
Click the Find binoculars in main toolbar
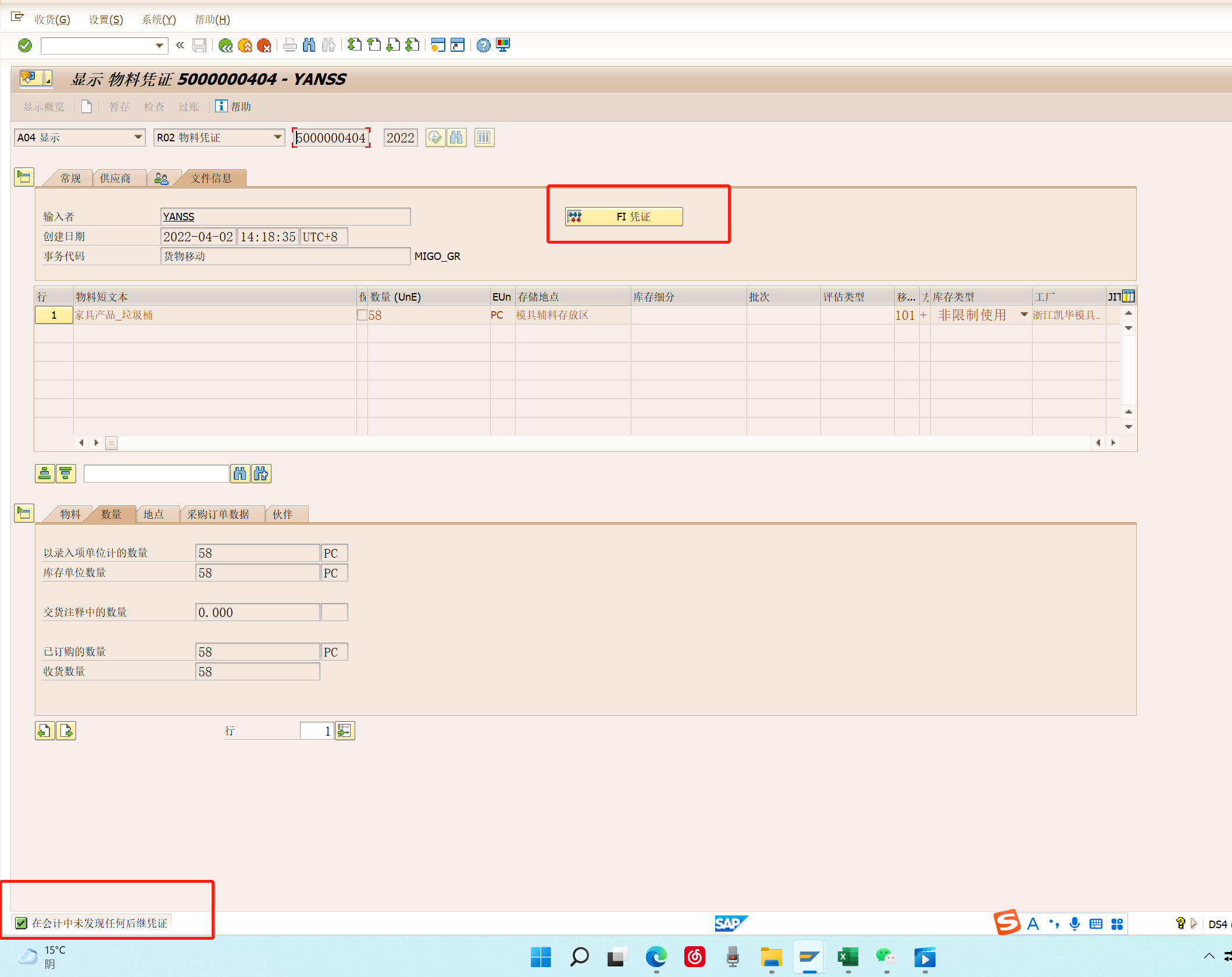[309, 45]
